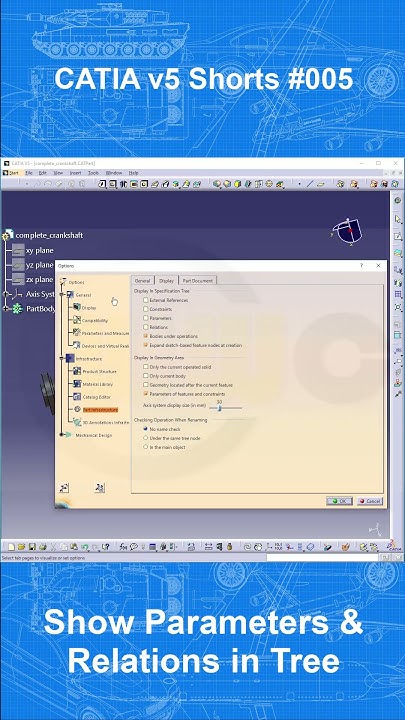Viewport: 405px width, 720px height.
Task: Select the zx plane in specification tree
Action: pos(39,279)
